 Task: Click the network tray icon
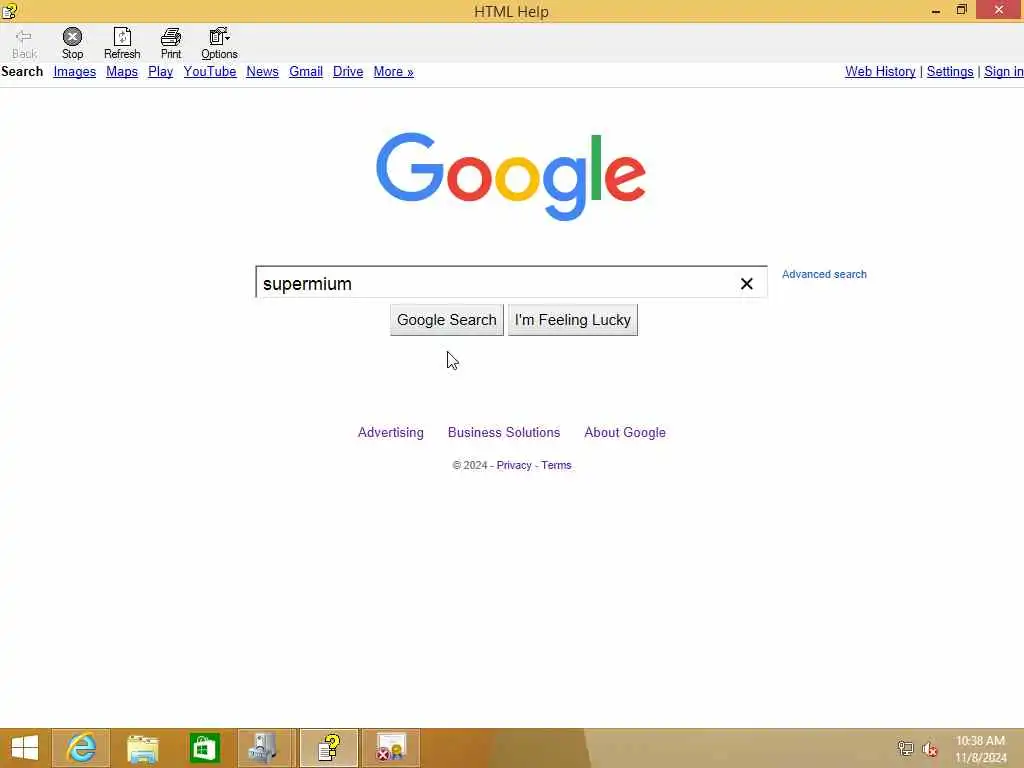tap(905, 748)
